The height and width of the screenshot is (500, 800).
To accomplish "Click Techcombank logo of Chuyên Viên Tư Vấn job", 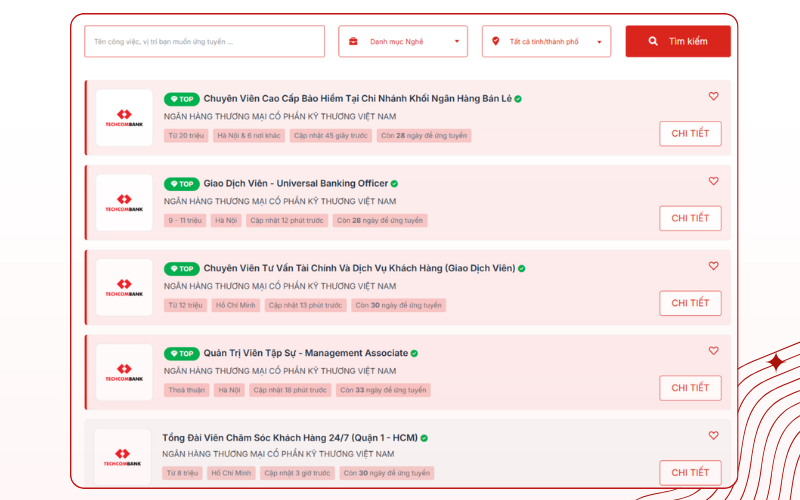I will [124, 287].
